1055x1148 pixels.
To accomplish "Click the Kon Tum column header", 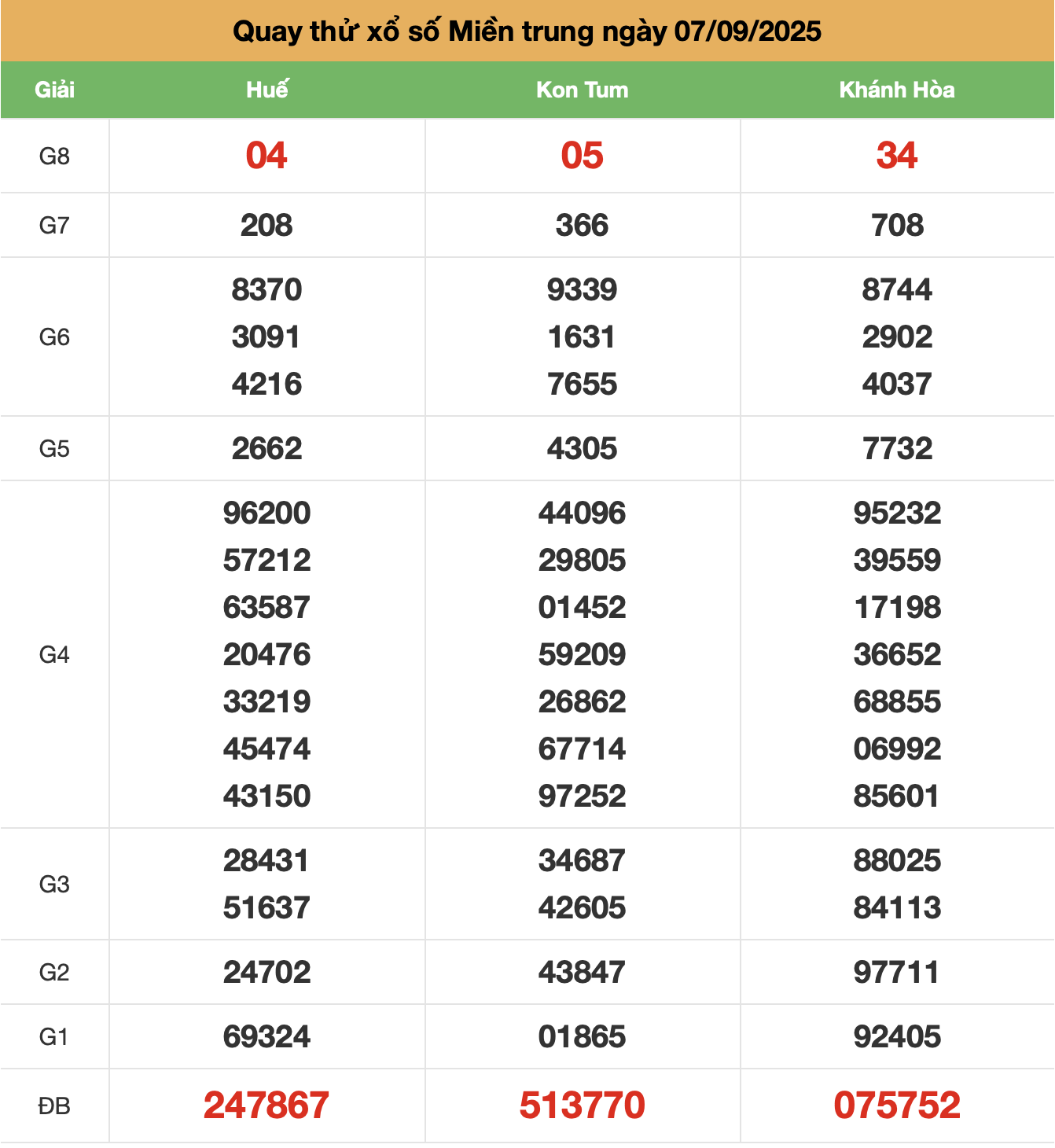I will click(x=582, y=90).
